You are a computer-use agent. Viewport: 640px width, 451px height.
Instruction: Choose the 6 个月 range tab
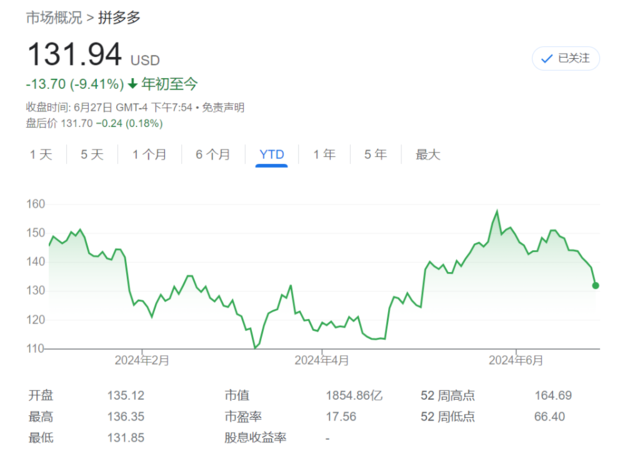pos(213,154)
